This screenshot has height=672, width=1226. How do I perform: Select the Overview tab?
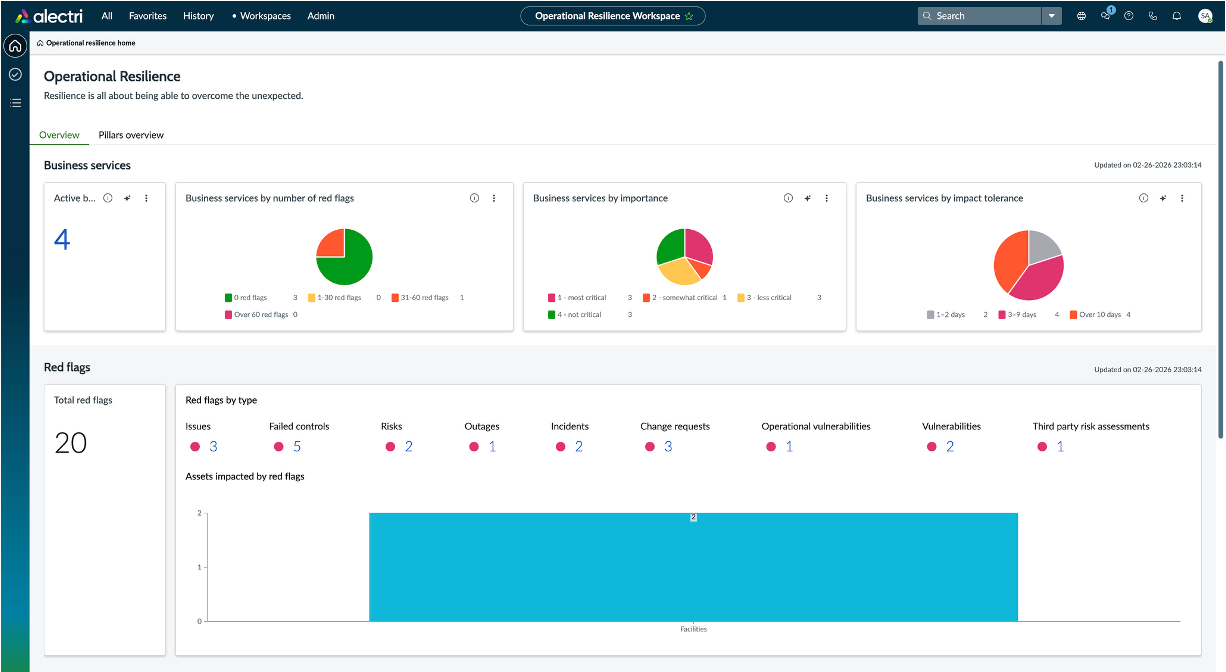tap(59, 135)
